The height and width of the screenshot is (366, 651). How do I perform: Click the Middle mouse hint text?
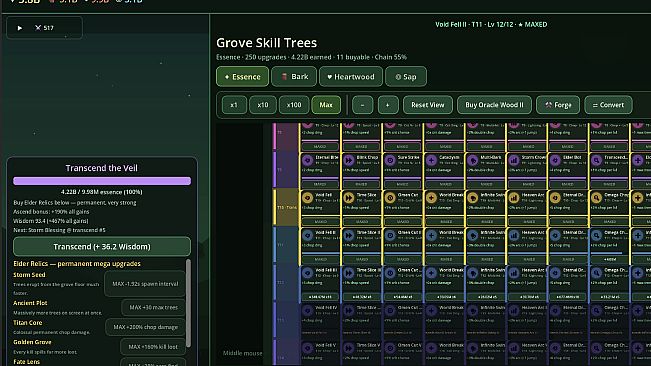[242, 353]
